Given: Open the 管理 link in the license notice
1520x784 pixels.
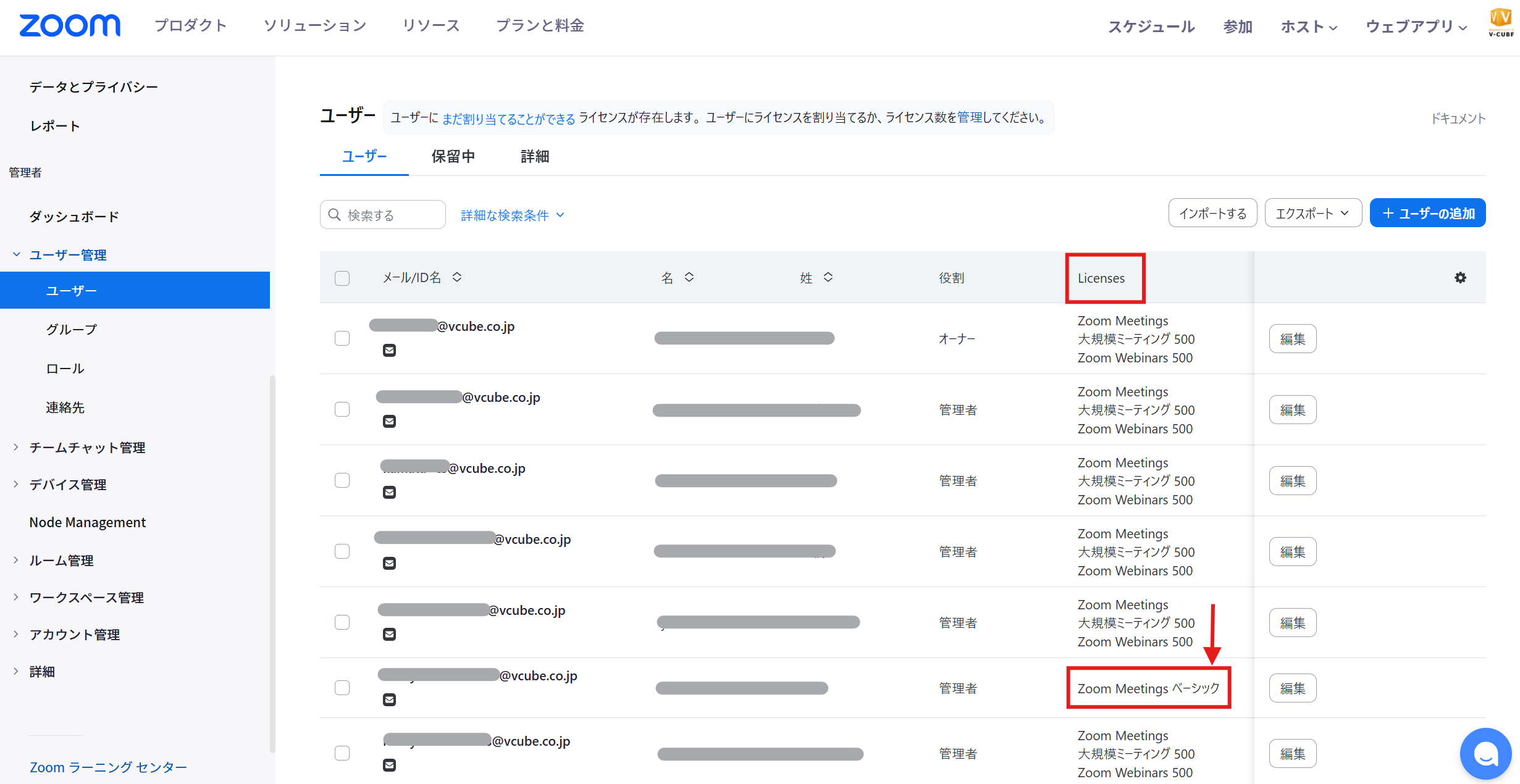Looking at the screenshot, I should (970, 117).
